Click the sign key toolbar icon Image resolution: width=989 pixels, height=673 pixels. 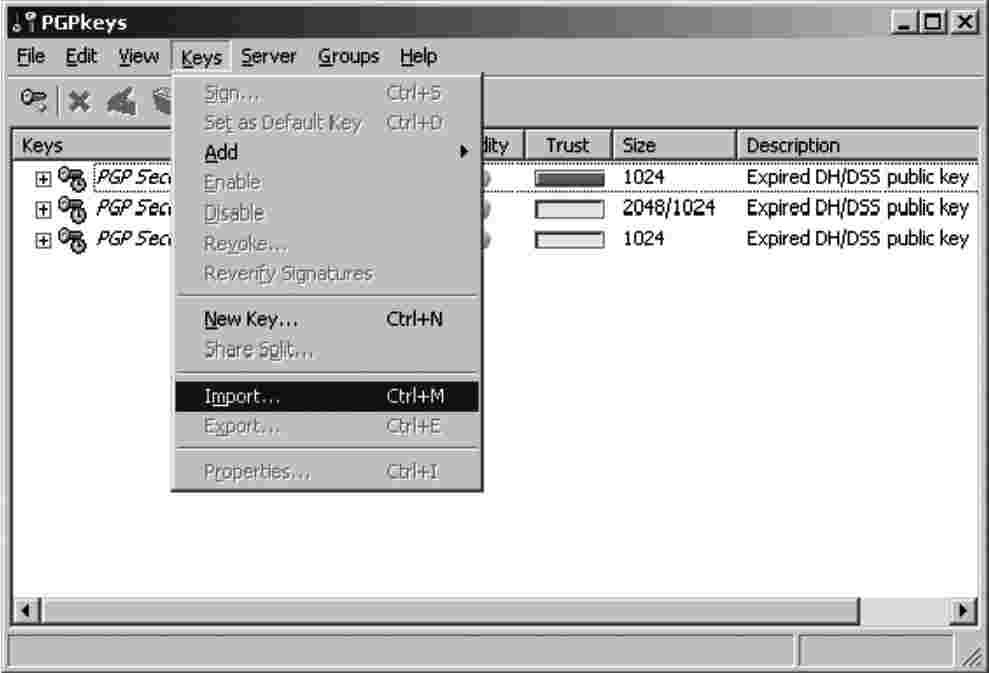point(121,101)
